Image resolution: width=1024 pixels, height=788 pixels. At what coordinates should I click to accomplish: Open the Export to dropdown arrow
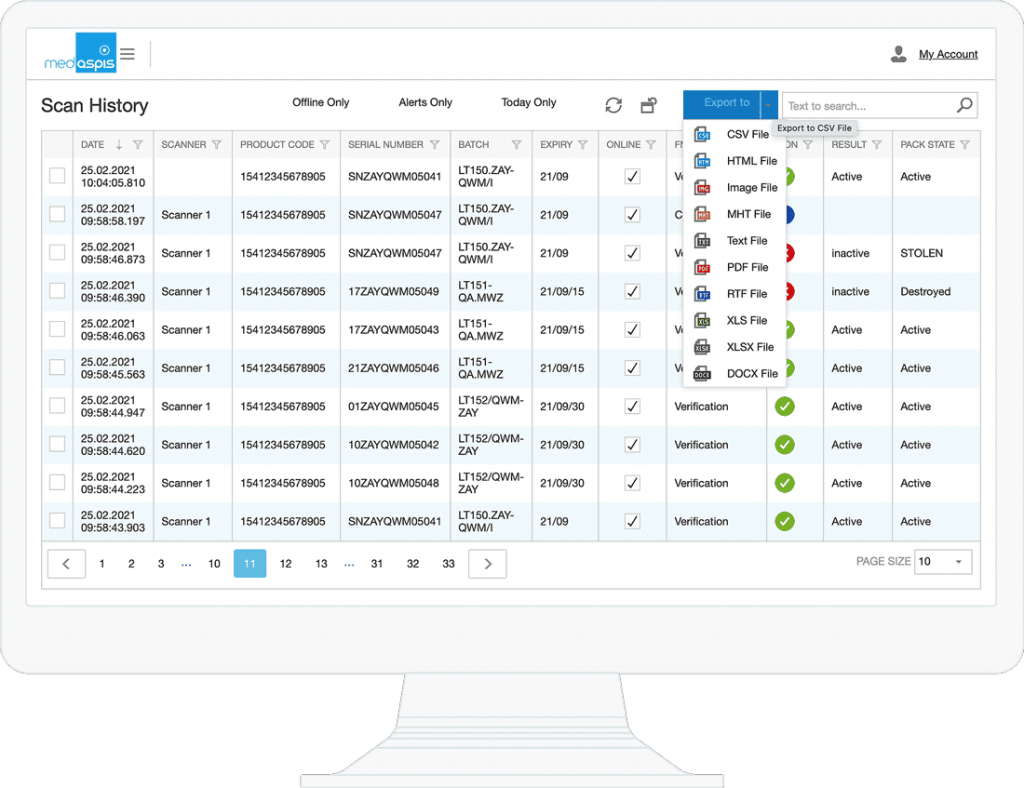(x=766, y=104)
